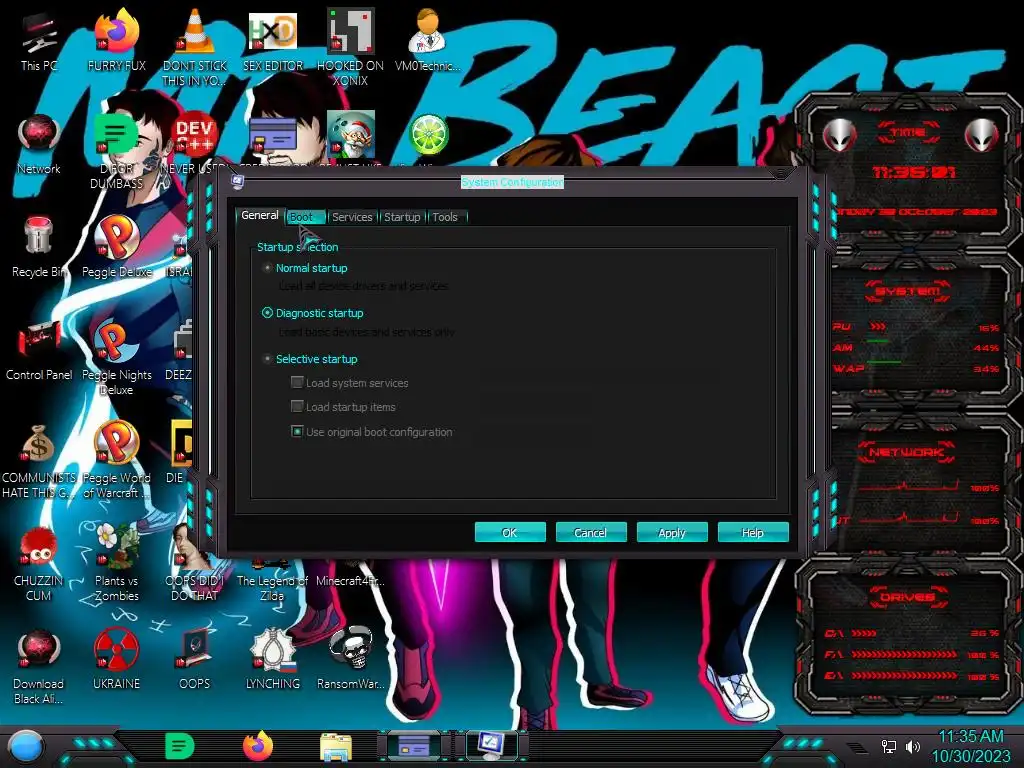Switch to the Services tab

coord(352,217)
